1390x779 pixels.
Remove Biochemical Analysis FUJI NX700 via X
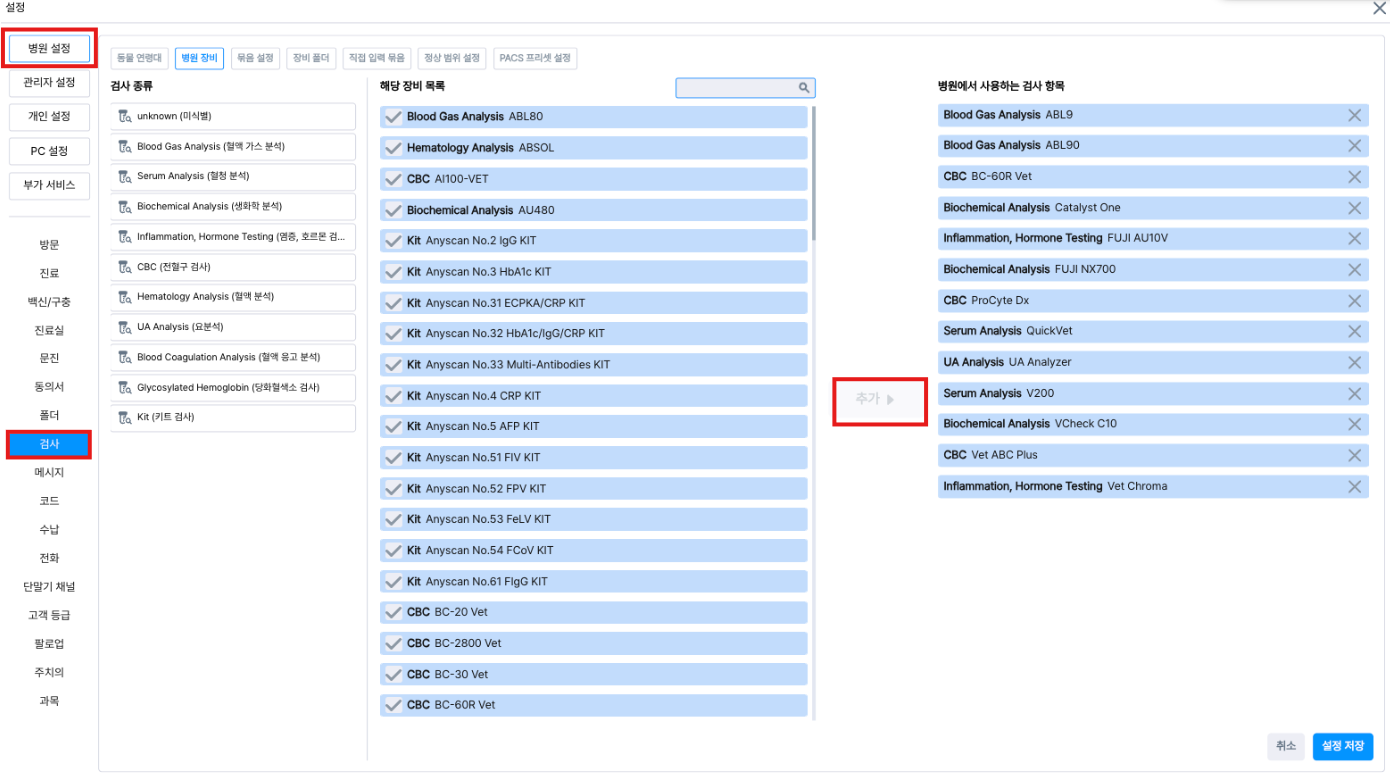1355,270
